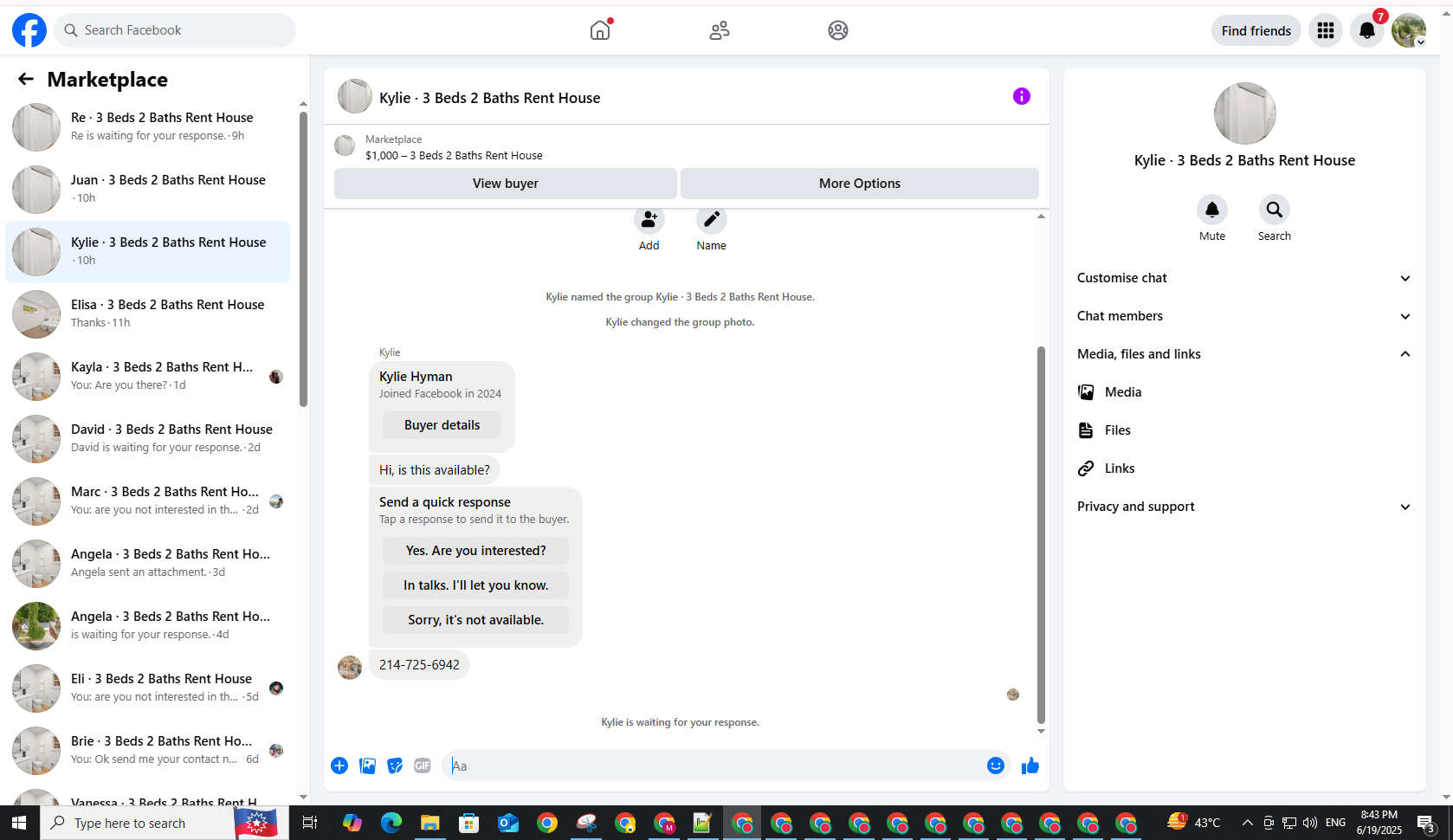The height and width of the screenshot is (840, 1453).
Task: Open the account profile picture menu
Action: (1409, 30)
